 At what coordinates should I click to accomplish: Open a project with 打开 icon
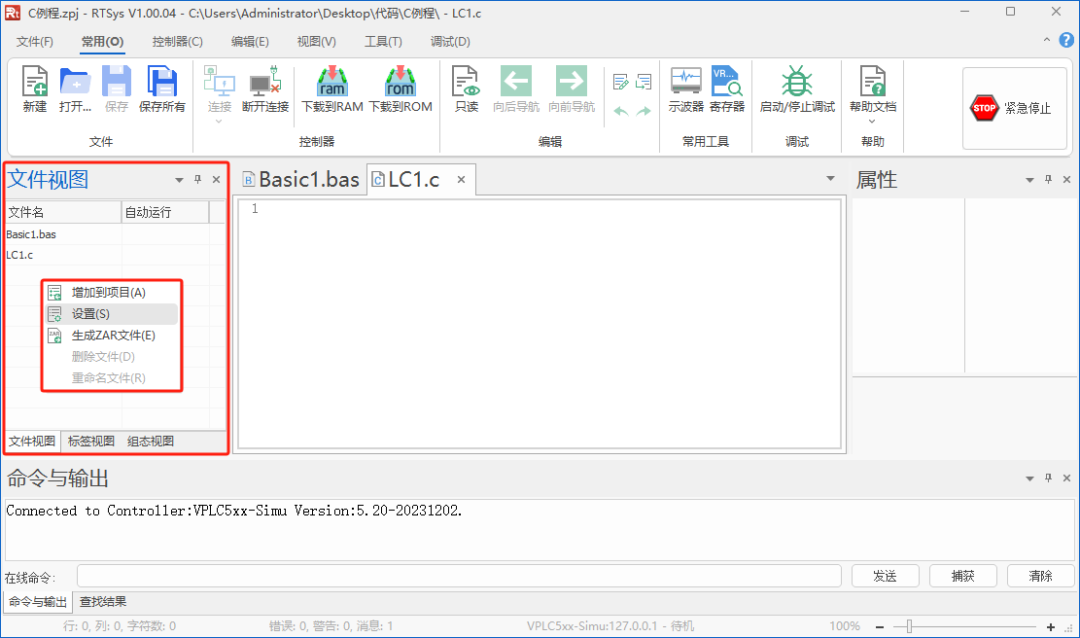point(74,89)
